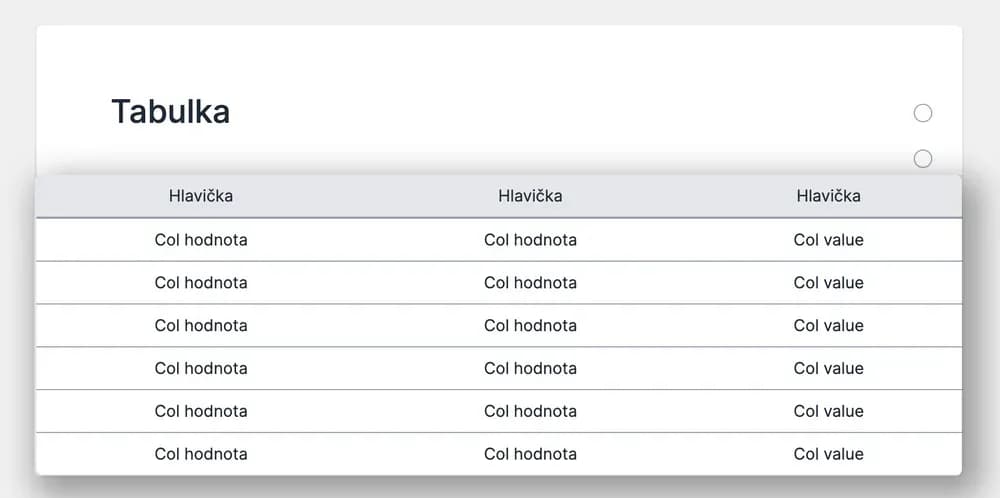Select the lower radio button above the table

coord(922,158)
